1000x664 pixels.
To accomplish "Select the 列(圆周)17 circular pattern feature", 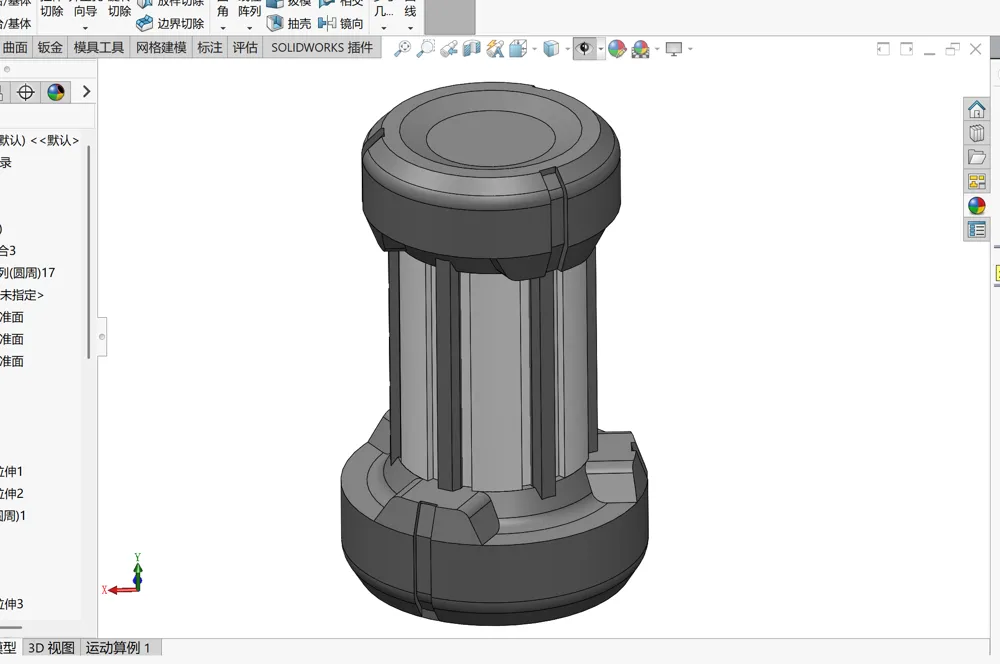I will [27, 273].
